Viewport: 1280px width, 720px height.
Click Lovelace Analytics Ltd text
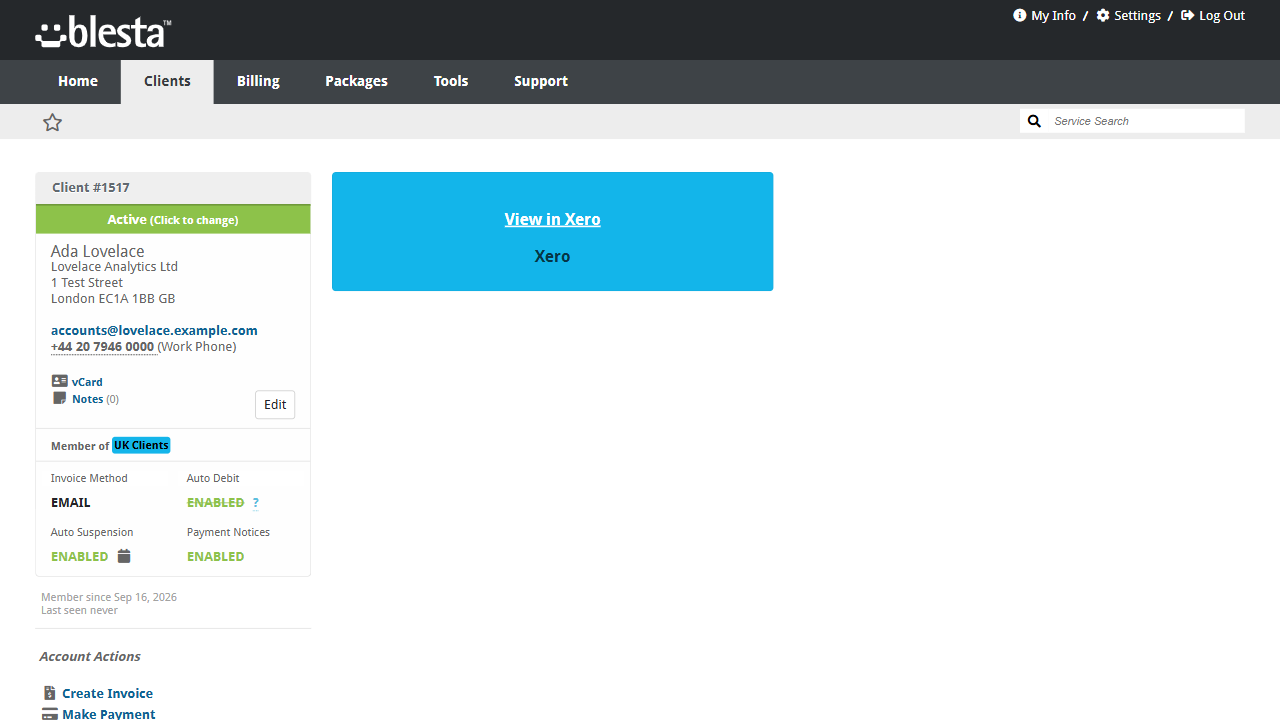114,267
